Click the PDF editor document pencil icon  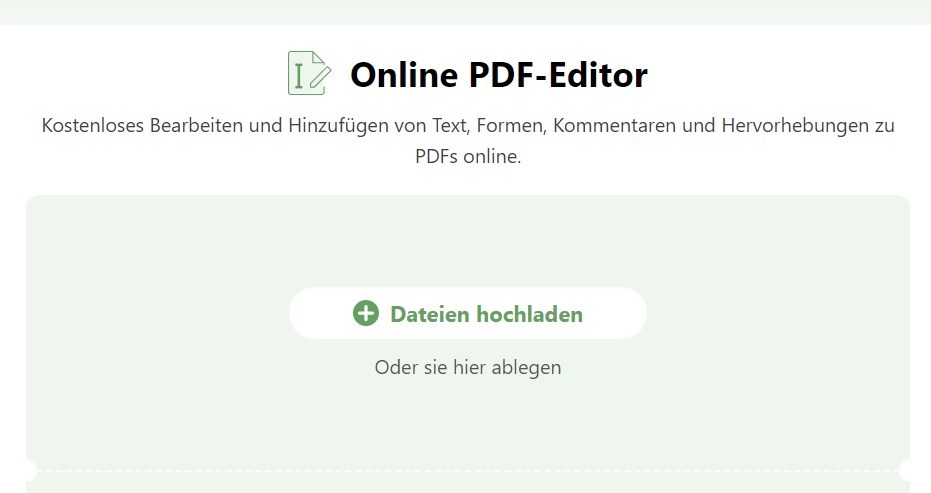click(x=309, y=73)
